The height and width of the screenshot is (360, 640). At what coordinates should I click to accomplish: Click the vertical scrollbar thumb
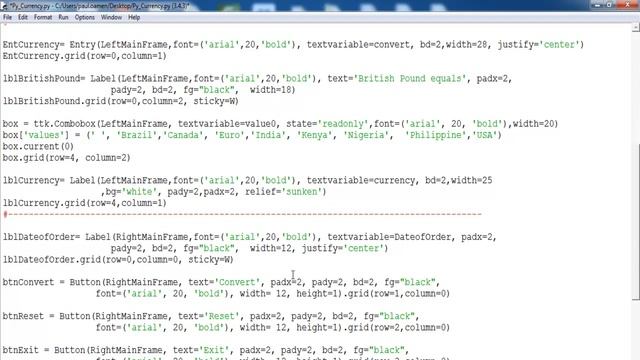(x=636, y=222)
